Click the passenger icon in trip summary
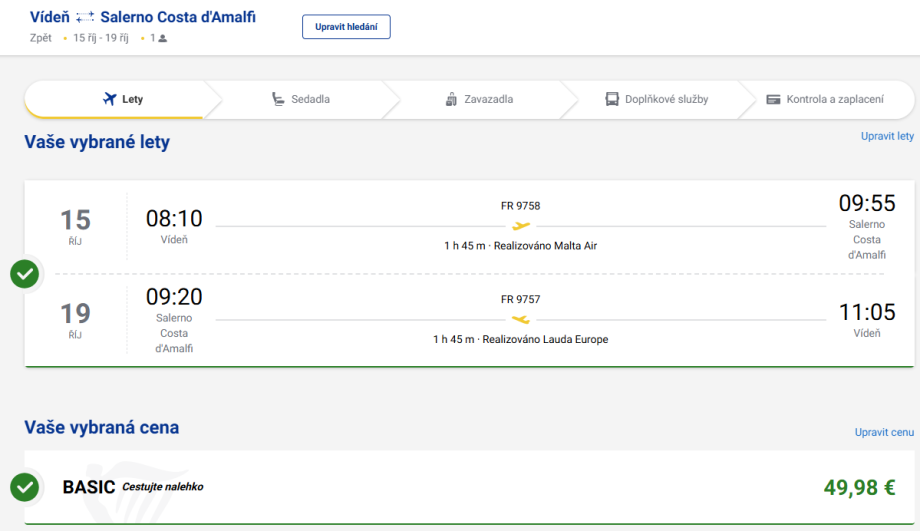The width and height of the screenshot is (920, 531). click(x=163, y=38)
